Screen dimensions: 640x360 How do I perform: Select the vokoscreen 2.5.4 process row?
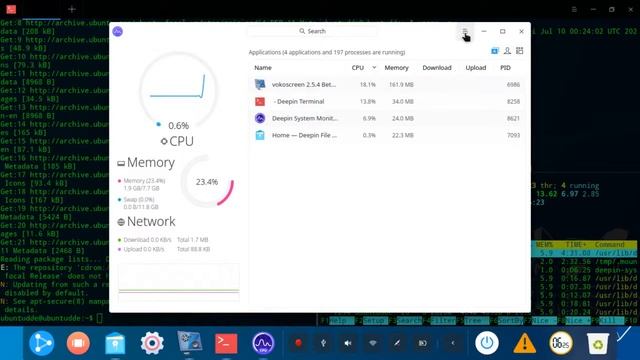point(387,84)
